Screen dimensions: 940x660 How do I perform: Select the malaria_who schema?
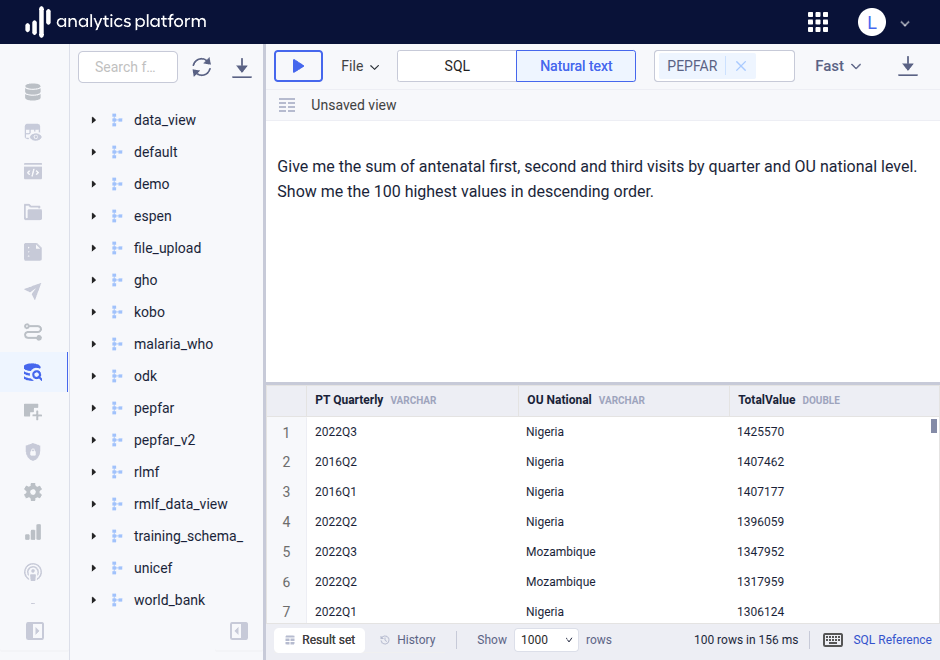click(x=173, y=344)
